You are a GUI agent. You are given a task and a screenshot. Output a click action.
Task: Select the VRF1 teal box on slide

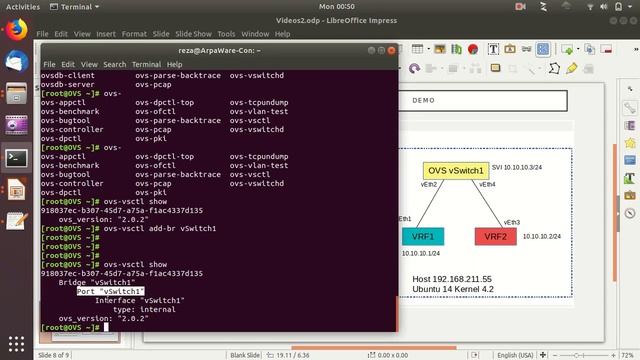click(x=423, y=236)
